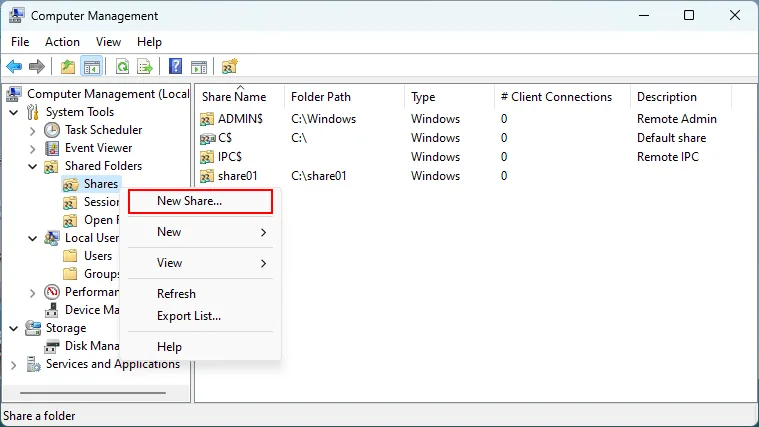759x427 pixels.
Task: Sort by Folder Path column header
Action: coord(345,97)
